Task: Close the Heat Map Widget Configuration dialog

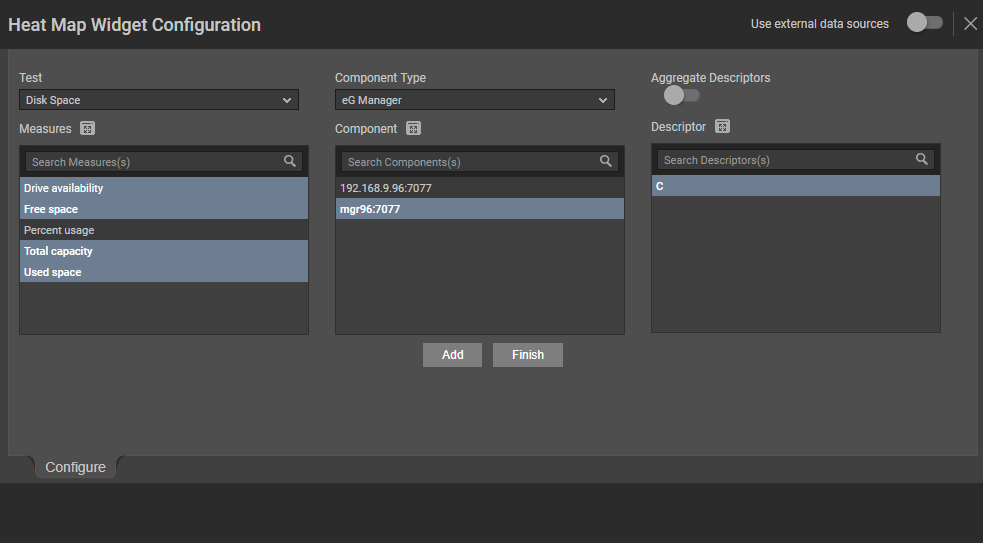Action: coord(970,24)
